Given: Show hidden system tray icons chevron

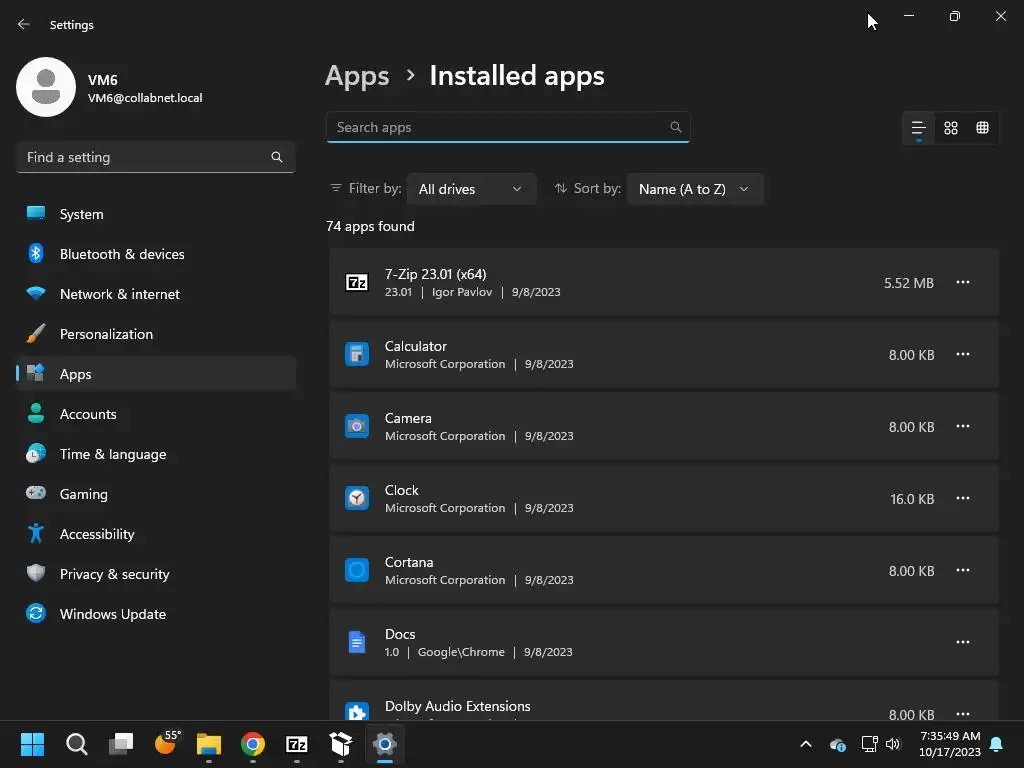Looking at the screenshot, I should point(805,744).
